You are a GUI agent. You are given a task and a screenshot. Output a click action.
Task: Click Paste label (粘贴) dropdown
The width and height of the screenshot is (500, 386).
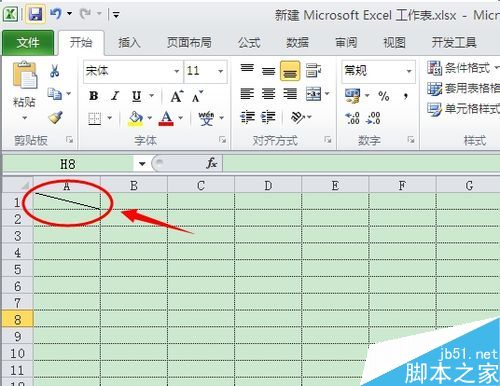pyautogui.click(x=24, y=107)
